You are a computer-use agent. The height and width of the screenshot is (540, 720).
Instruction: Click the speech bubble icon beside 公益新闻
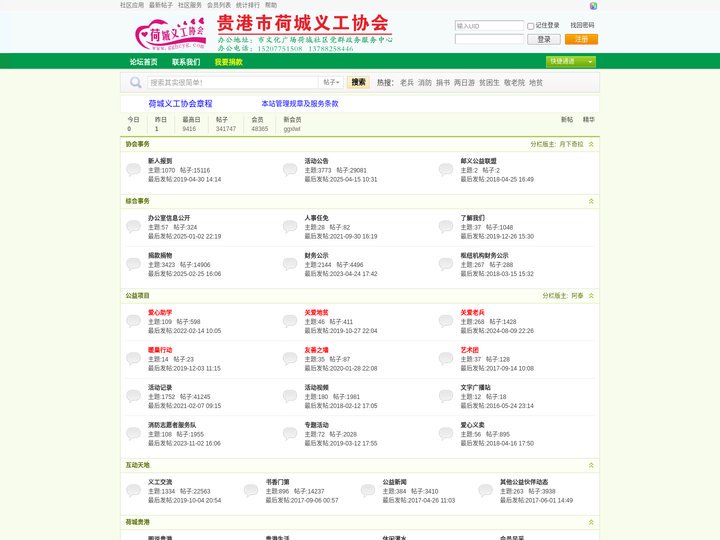click(x=368, y=491)
